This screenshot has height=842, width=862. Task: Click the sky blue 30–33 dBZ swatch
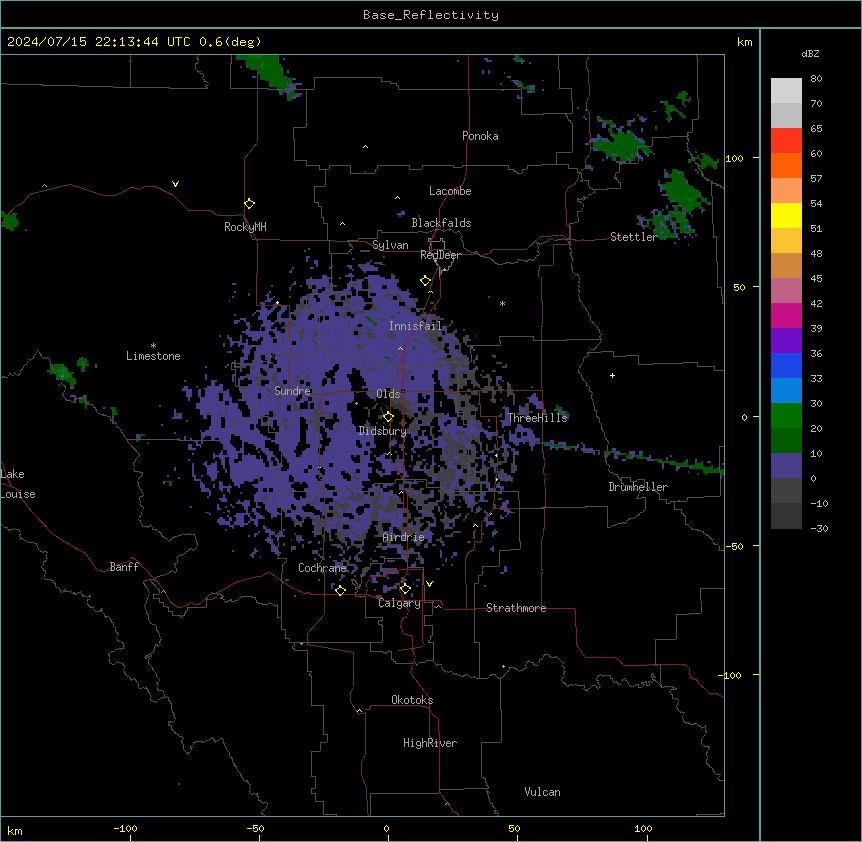[786, 391]
